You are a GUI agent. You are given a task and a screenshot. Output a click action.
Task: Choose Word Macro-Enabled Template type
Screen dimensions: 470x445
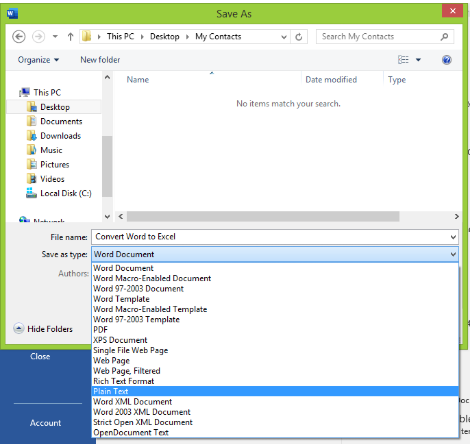click(x=275, y=309)
